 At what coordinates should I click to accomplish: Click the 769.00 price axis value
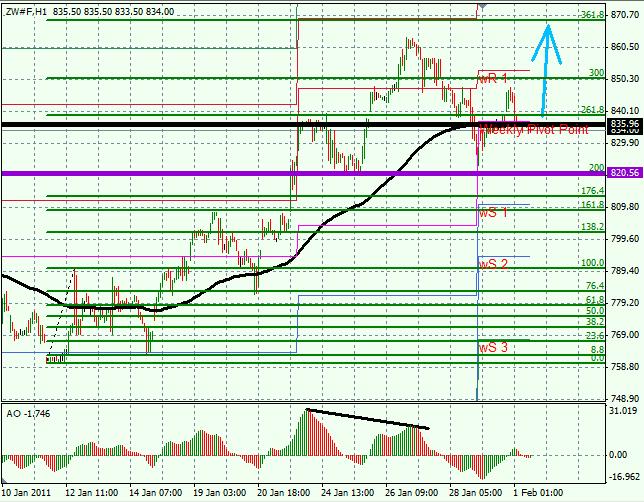point(624,335)
